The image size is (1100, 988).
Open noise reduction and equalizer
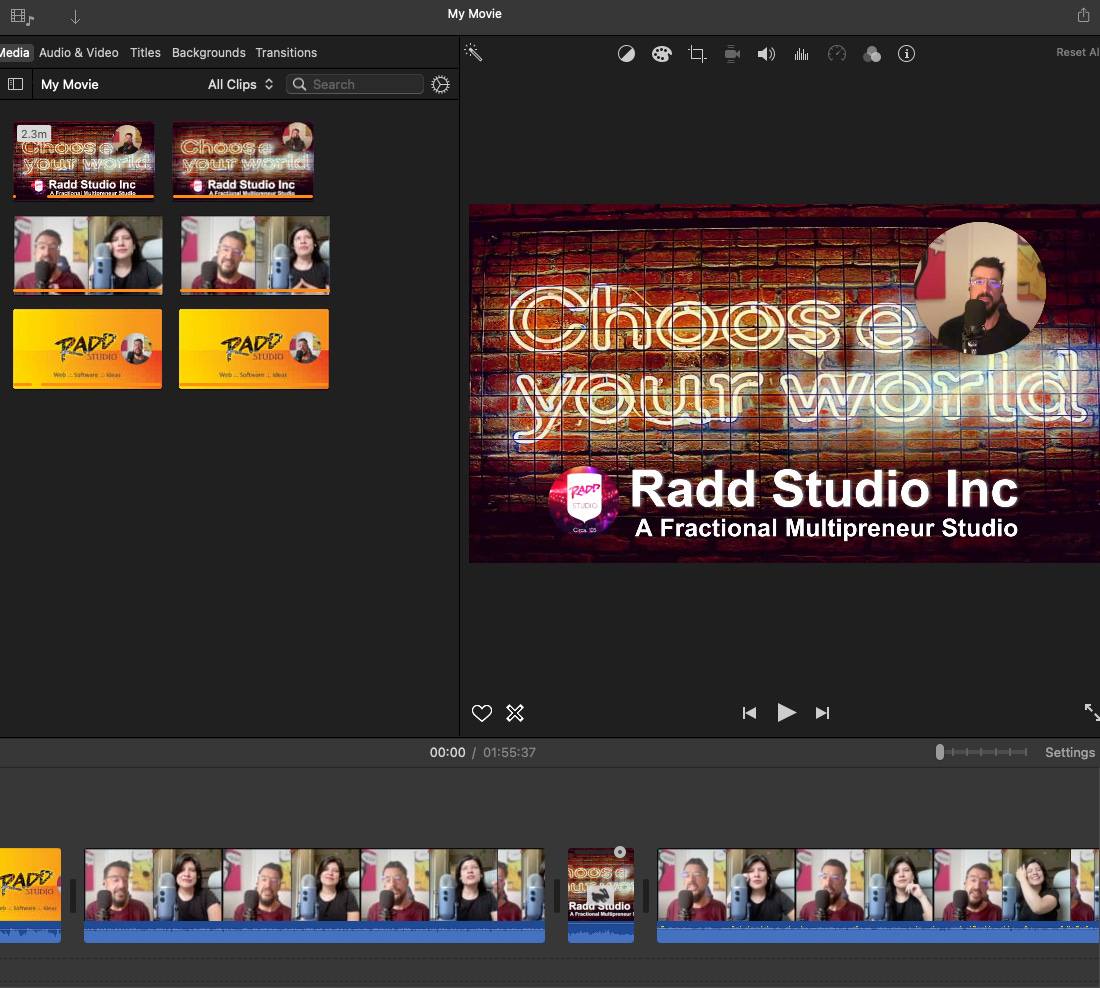[801, 54]
